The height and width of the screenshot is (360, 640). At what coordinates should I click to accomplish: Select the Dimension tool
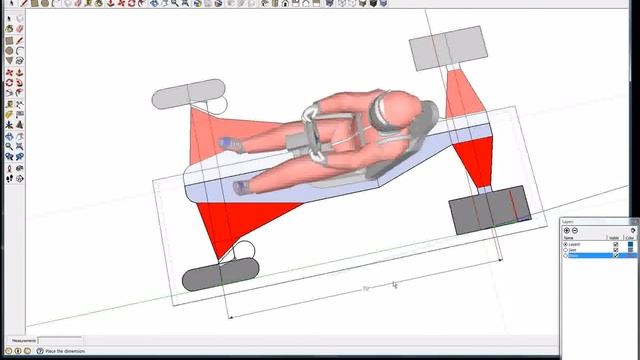[x=20, y=104]
